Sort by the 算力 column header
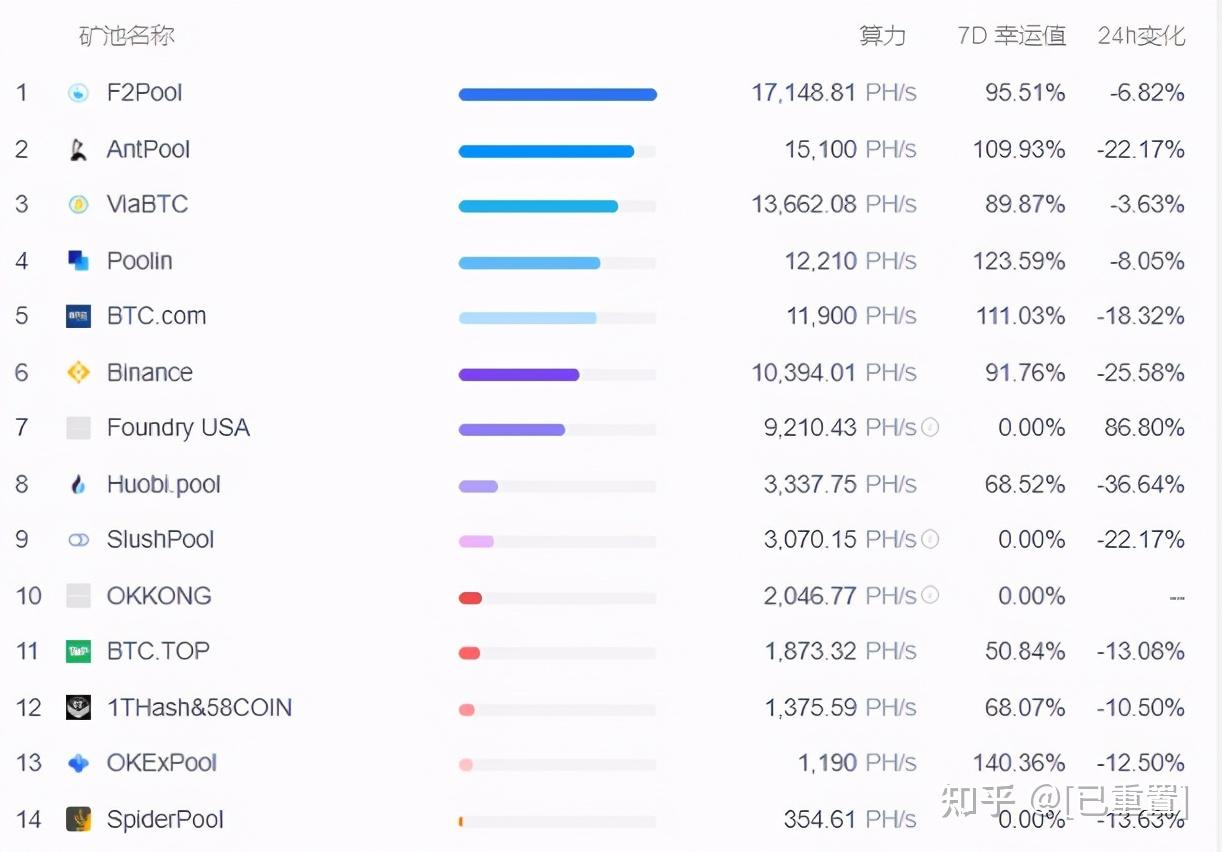This screenshot has width=1222, height=852. [x=882, y=36]
